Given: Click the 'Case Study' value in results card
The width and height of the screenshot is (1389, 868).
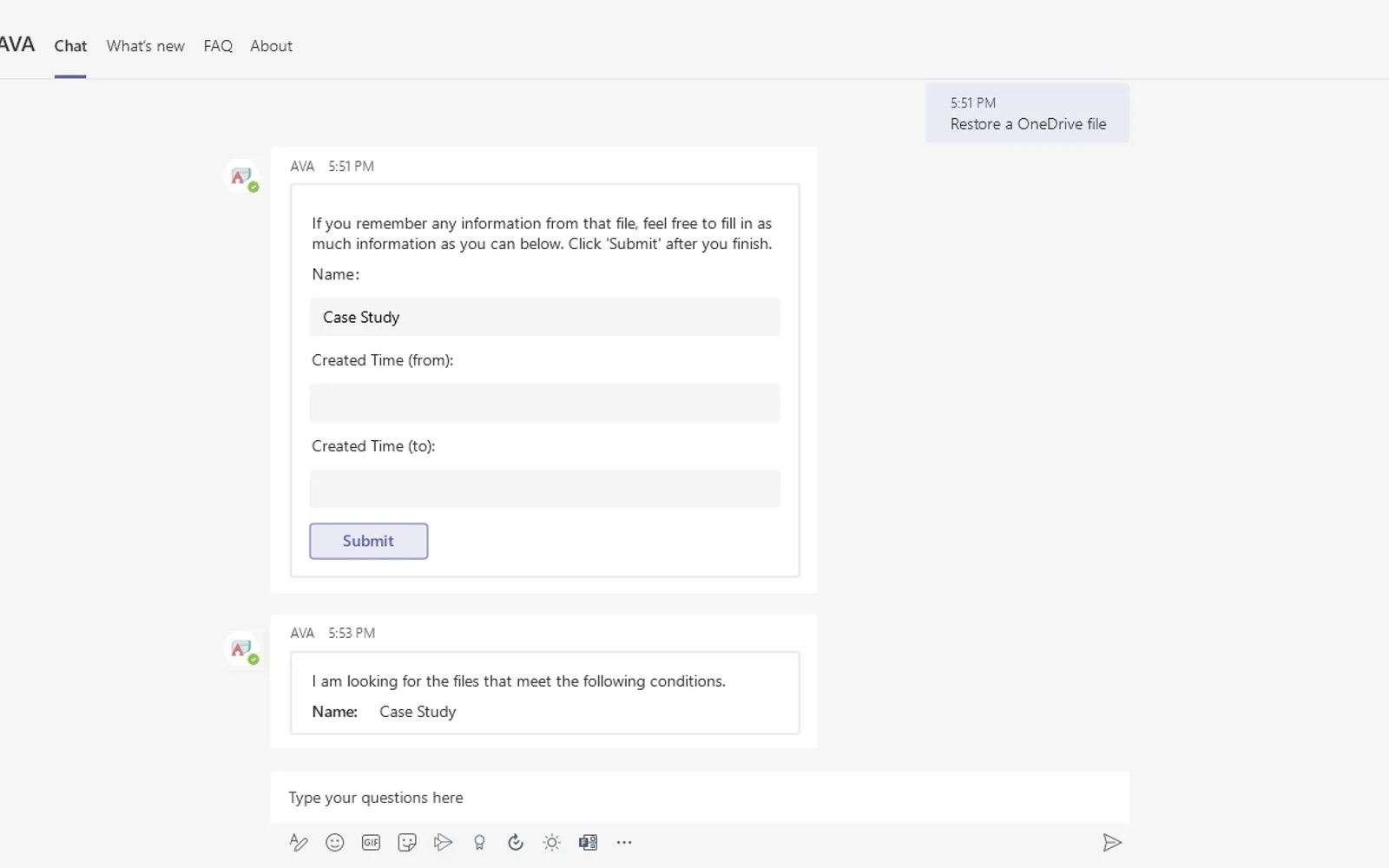Looking at the screenshot, I should pos(418,712).
